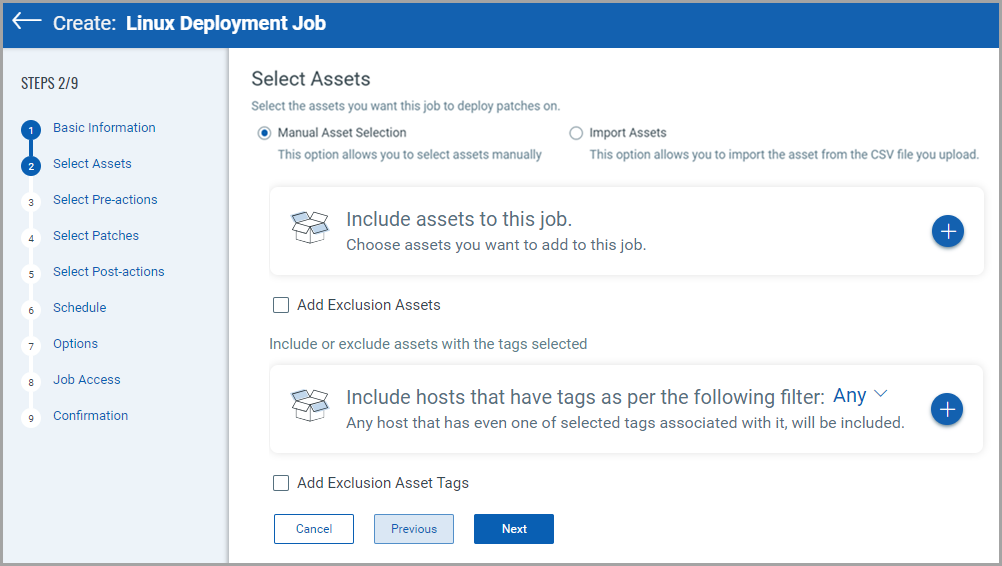The width and height of the screenshot is (1002, 566).
Task: Open the Any tag filter dropdown
Action: tap(860, 395)
